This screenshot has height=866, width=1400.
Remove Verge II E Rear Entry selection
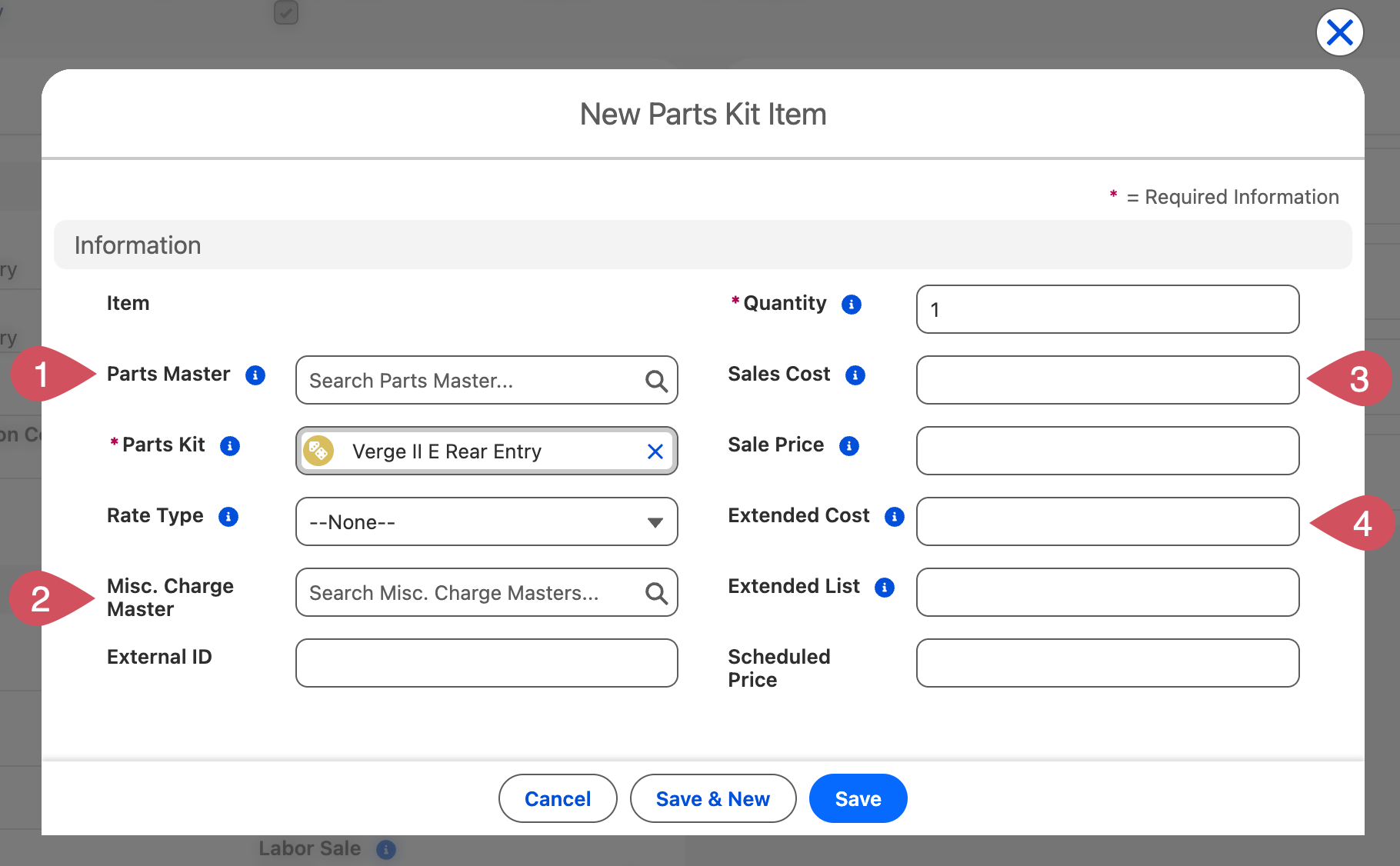coord(655,451)
